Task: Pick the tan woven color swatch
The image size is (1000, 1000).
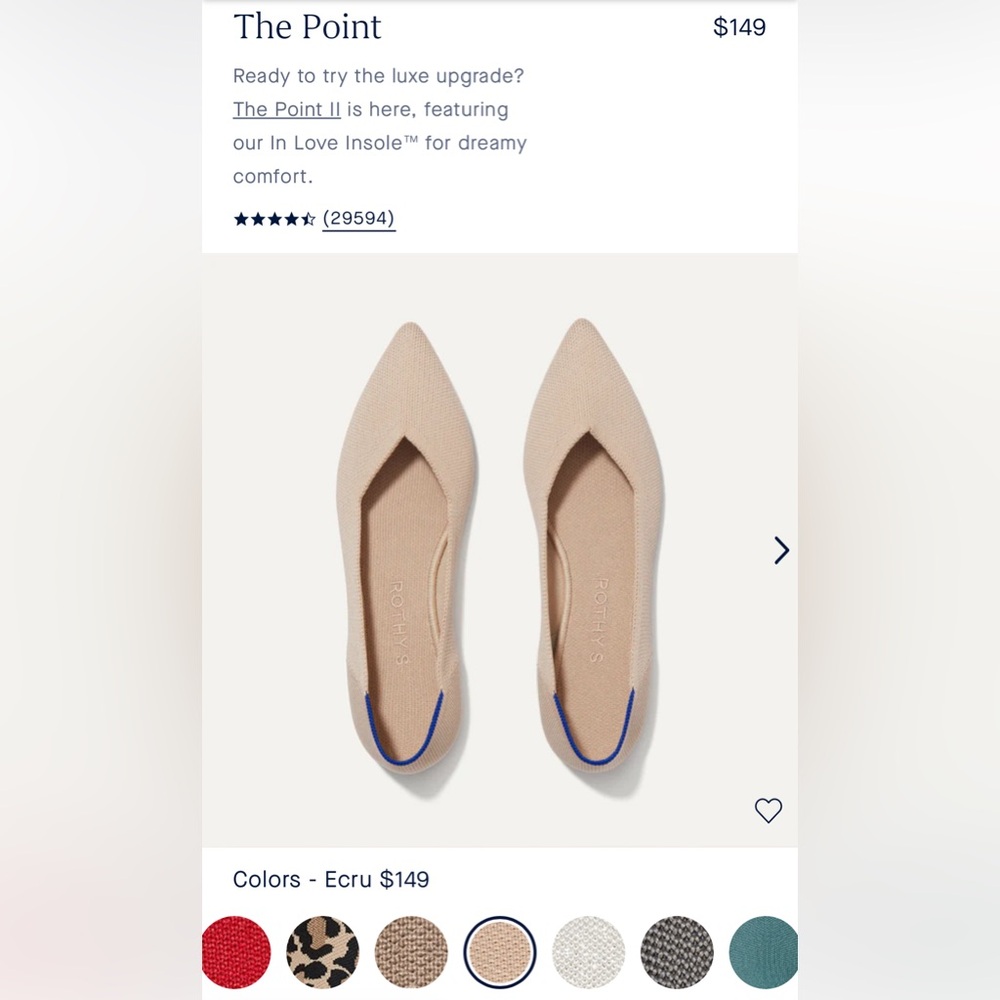Action: click(x=410, y=953)
